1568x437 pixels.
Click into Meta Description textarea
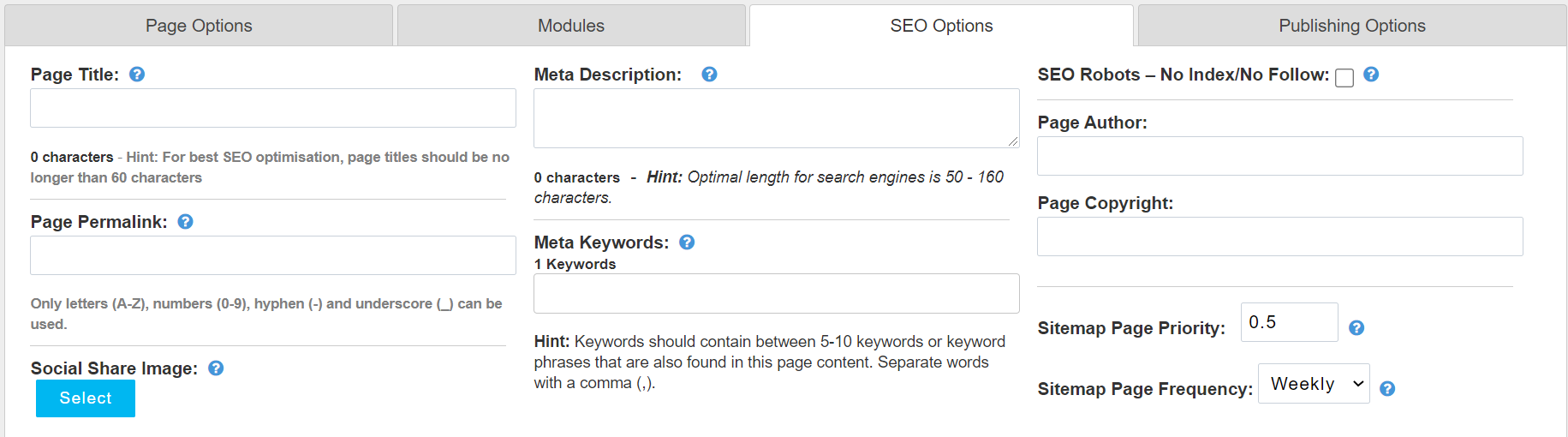pos(776,118)
